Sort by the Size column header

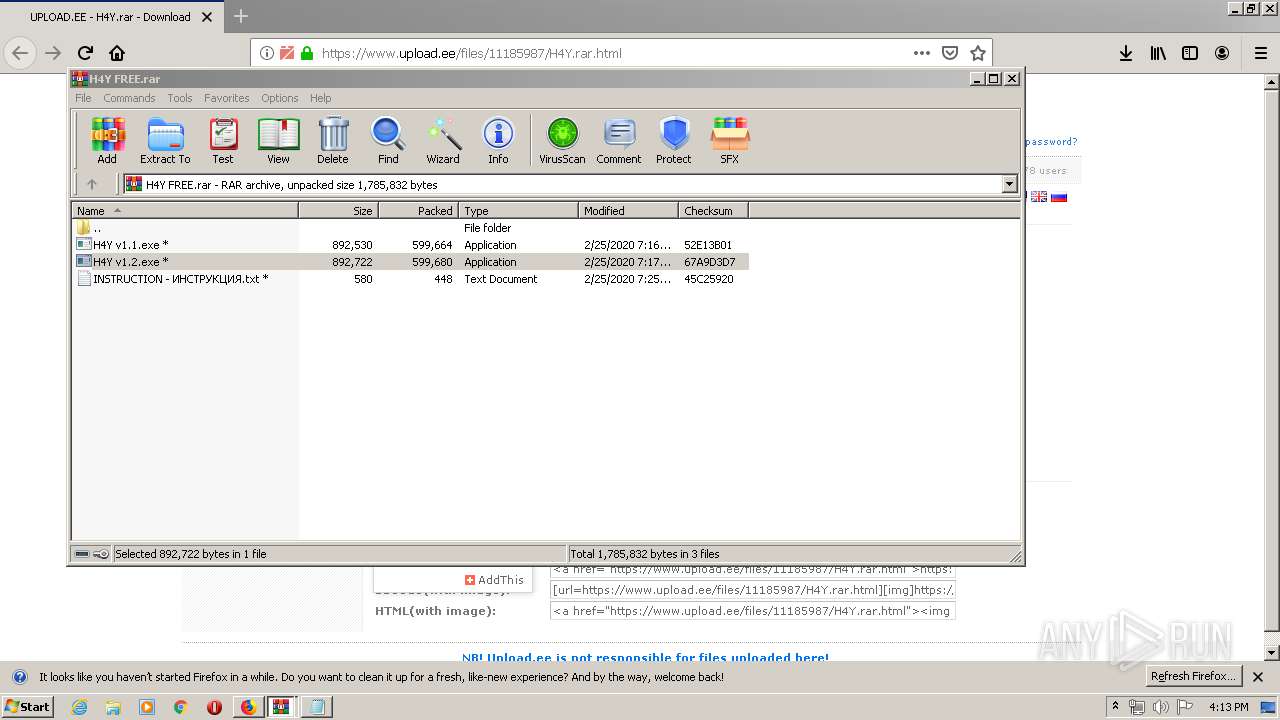pyautogui.click(x=338, y=211)
